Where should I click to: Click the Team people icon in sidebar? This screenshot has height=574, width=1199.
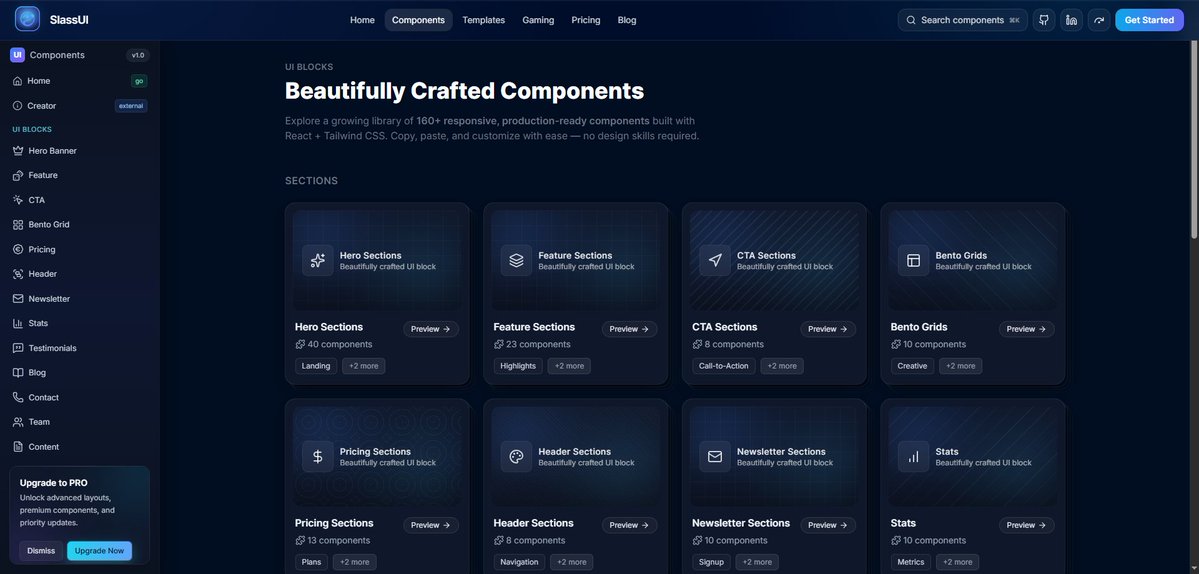pyautogui.click(x=18, y=422)
